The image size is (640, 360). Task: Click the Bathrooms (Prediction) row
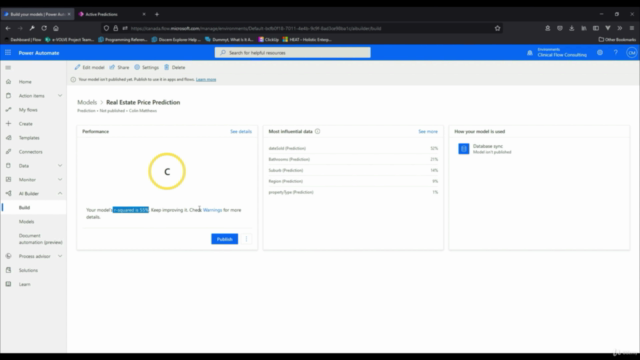(353, 159)
